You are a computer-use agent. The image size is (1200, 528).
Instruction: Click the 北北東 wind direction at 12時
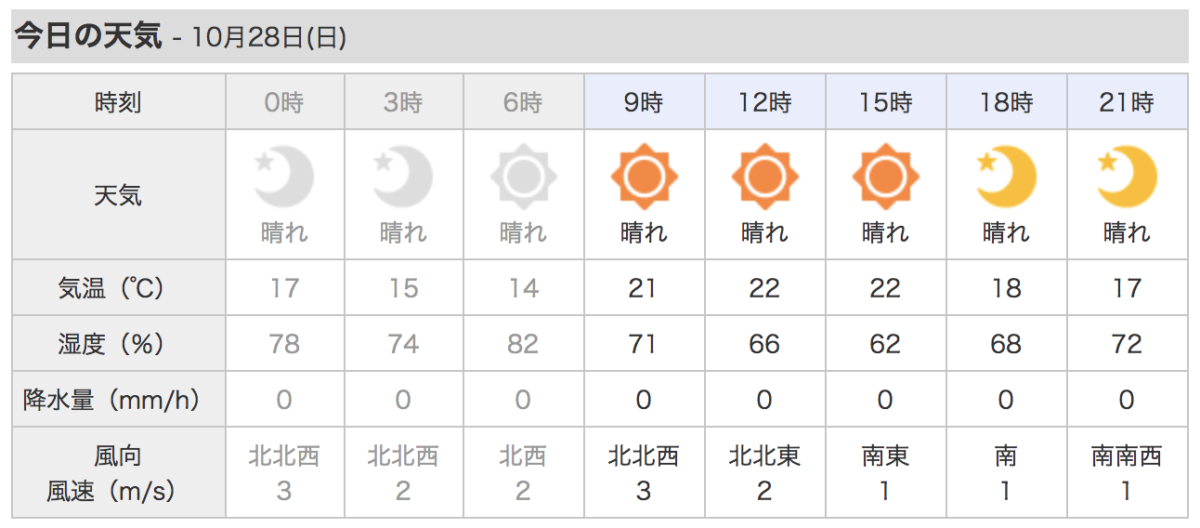[765, 457]
